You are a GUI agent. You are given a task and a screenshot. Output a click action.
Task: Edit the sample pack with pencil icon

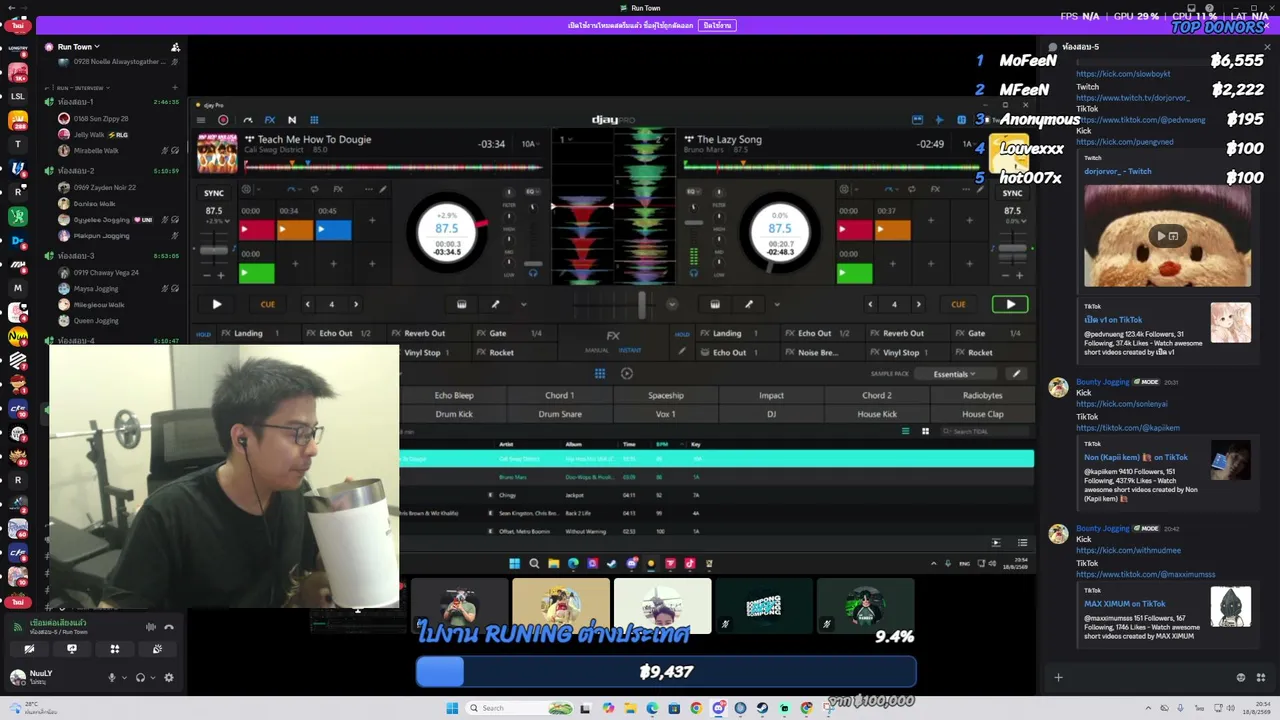click(x=1016, y=374)
